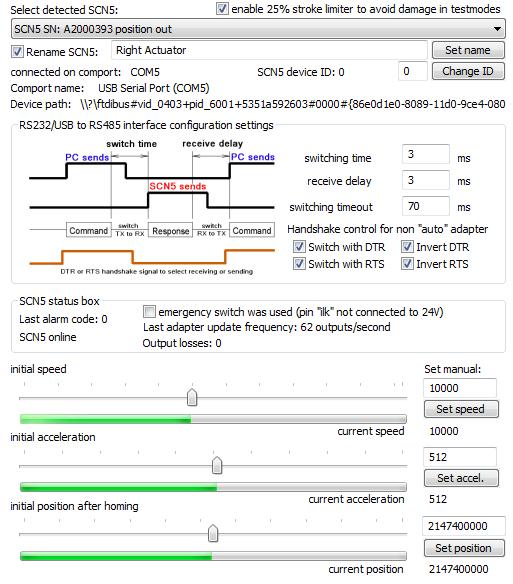Check the emergency switch was used box

(149, 311)
